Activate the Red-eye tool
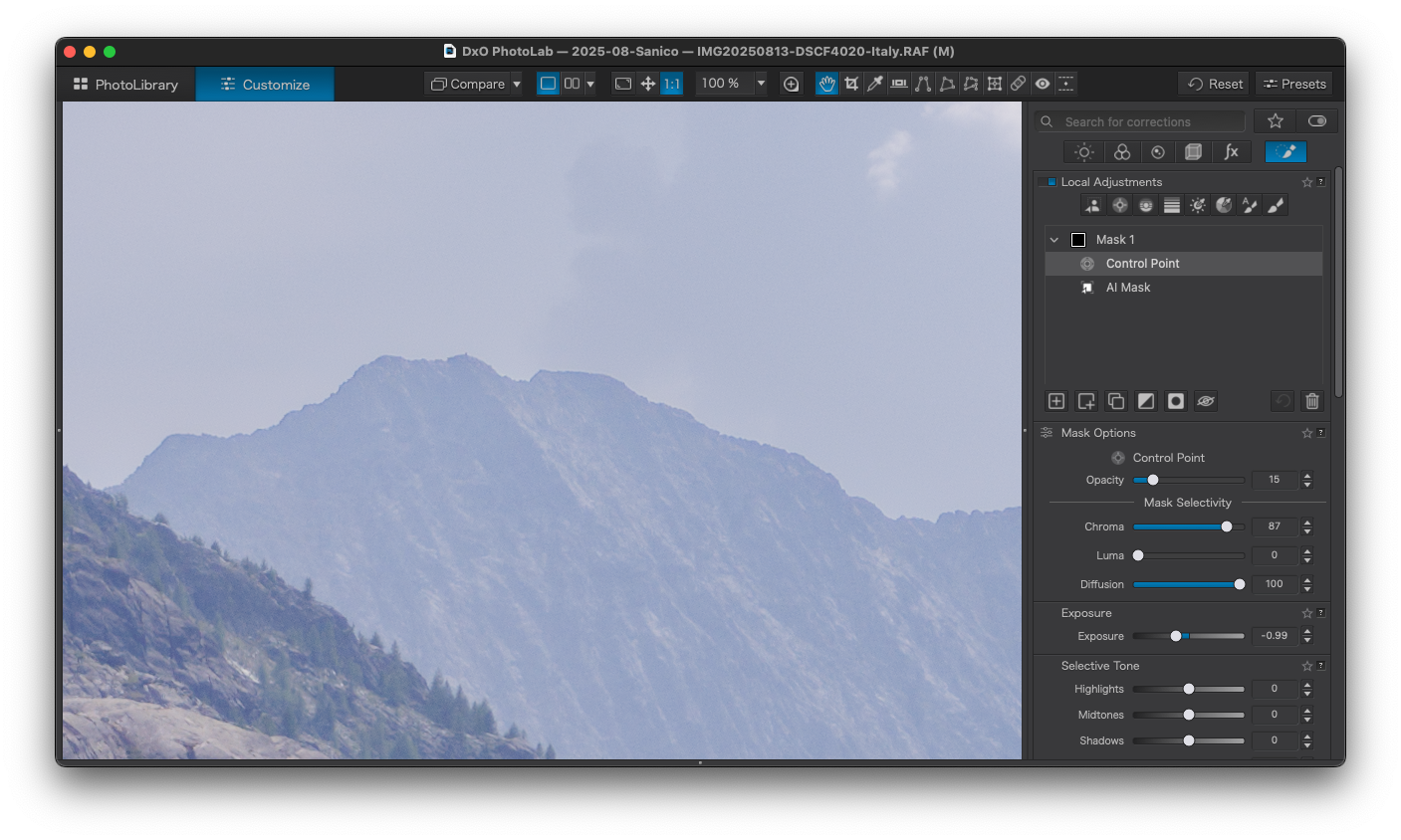Screen dimensions: 1401x840 point(1043,84)
